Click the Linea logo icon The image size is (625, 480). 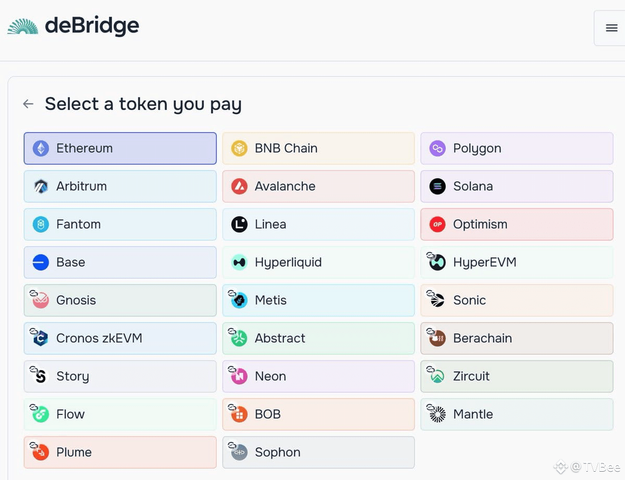[x=239, y=225]
